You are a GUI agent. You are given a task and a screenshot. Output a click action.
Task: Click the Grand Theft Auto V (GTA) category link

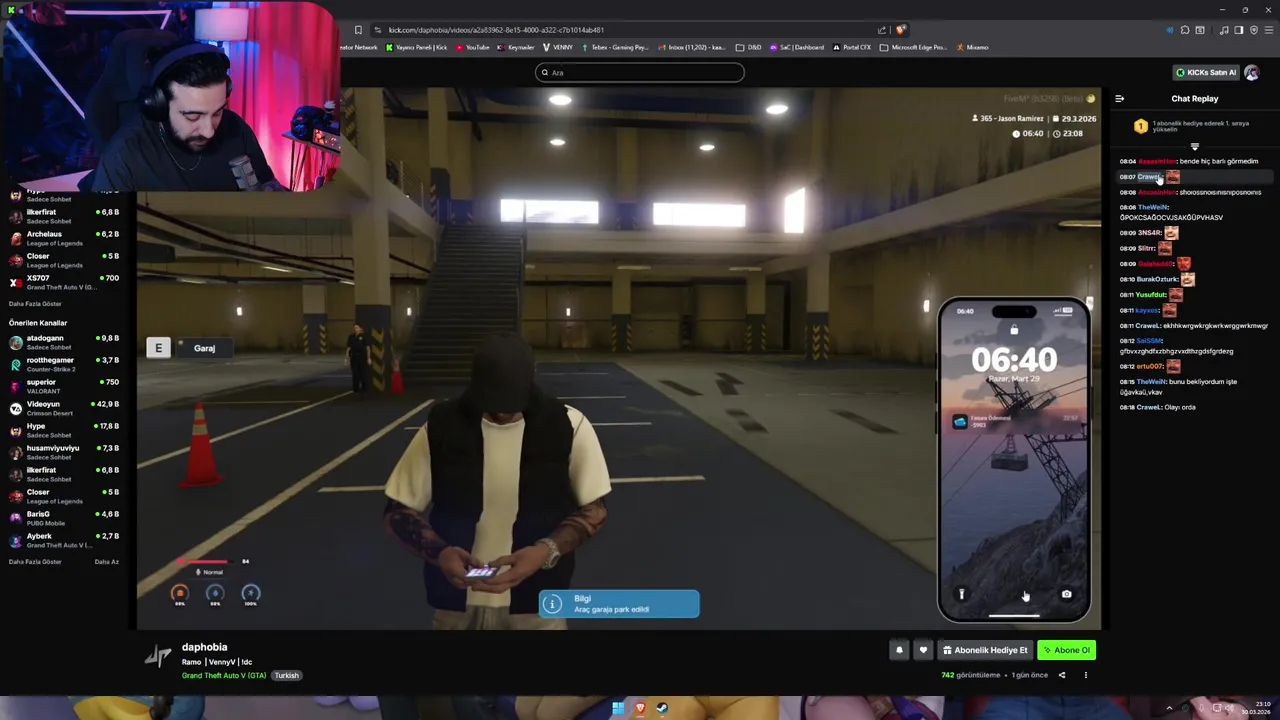click(224, 676)
